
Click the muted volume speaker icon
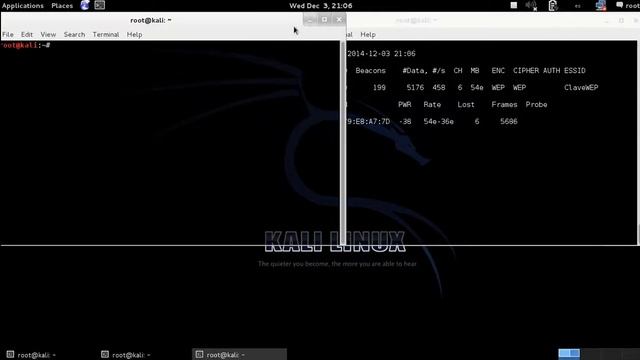click(531, 5)
